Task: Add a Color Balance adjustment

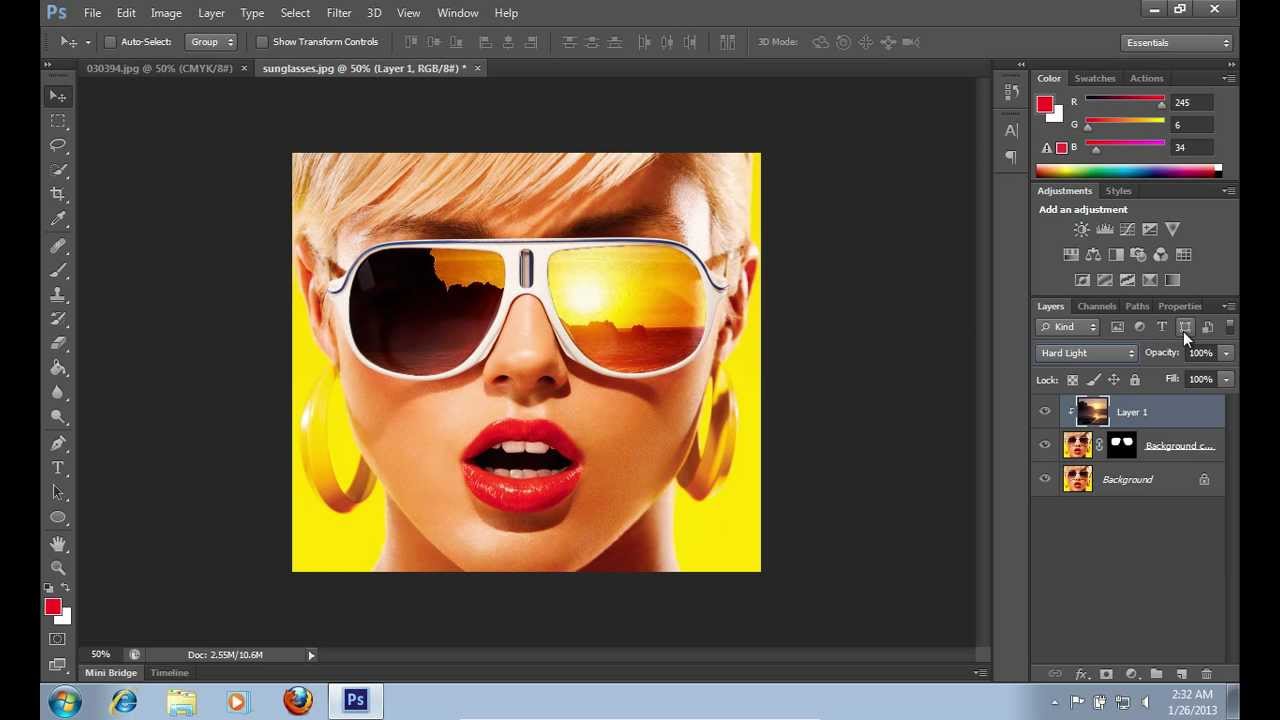Action: (x=1093, y=255)
